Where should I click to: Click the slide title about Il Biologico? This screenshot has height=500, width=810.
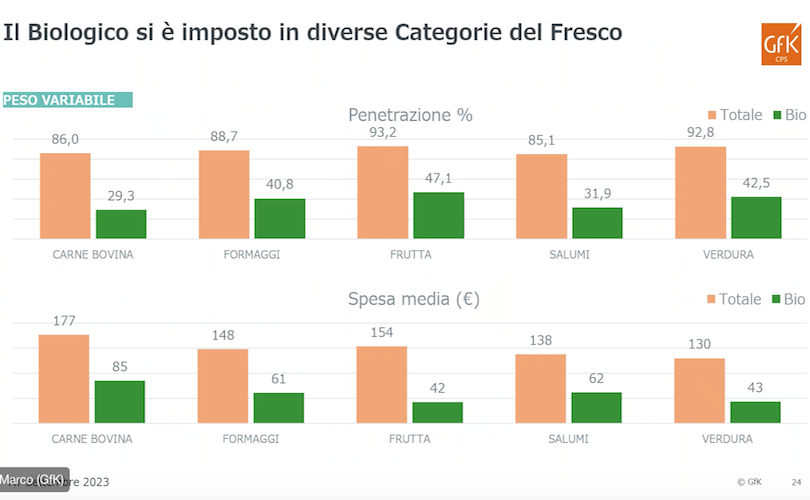[x=313, y=32]
